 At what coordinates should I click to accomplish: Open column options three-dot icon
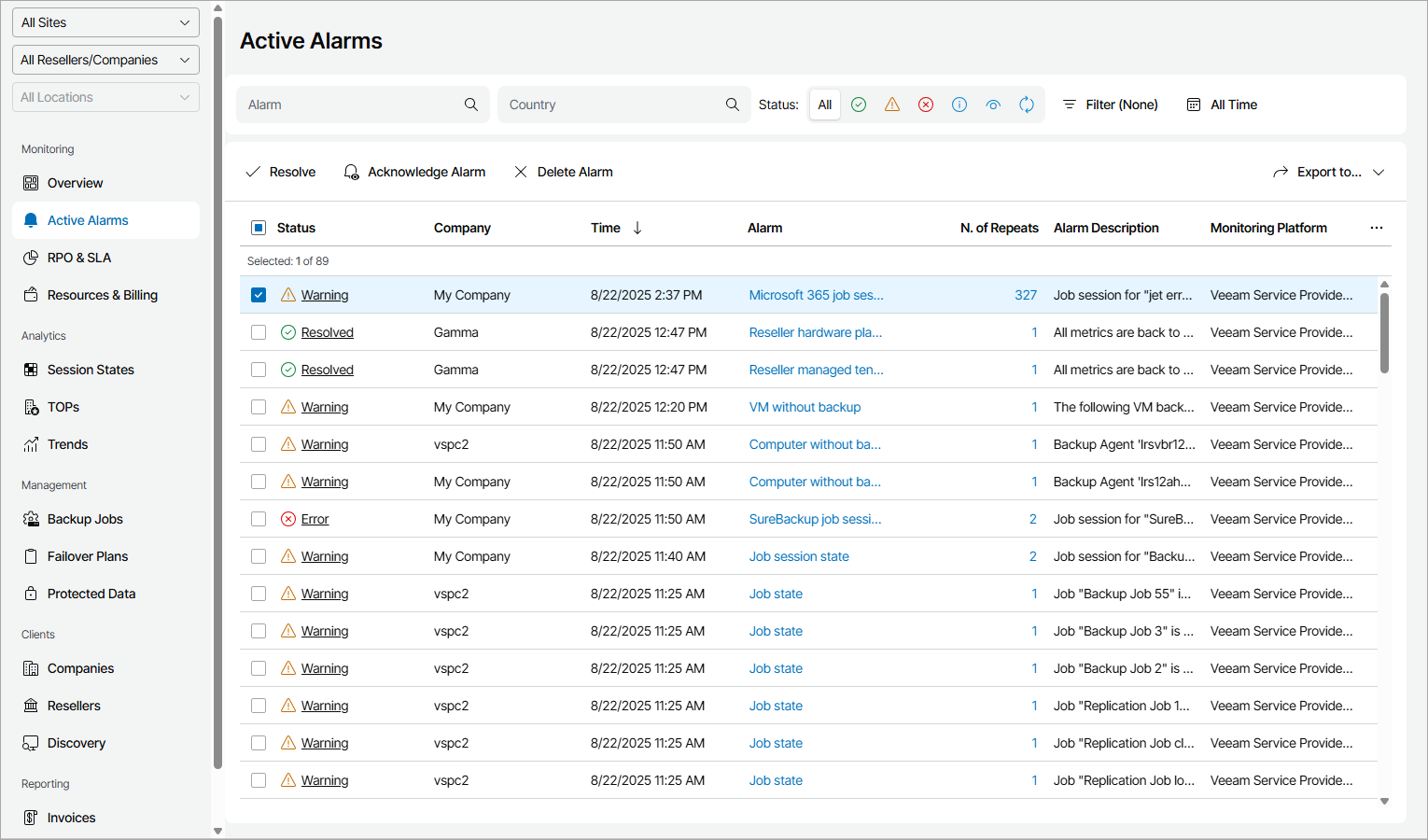pyautogui.click(x=1377, y=228)
